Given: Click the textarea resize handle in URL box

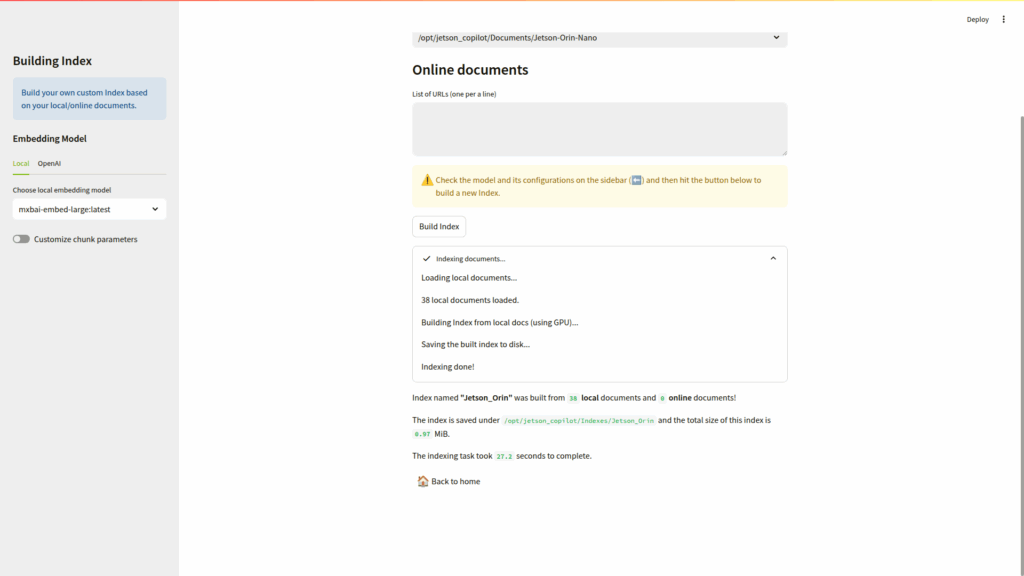Looking at the screenshot, I should click(783, 152).
